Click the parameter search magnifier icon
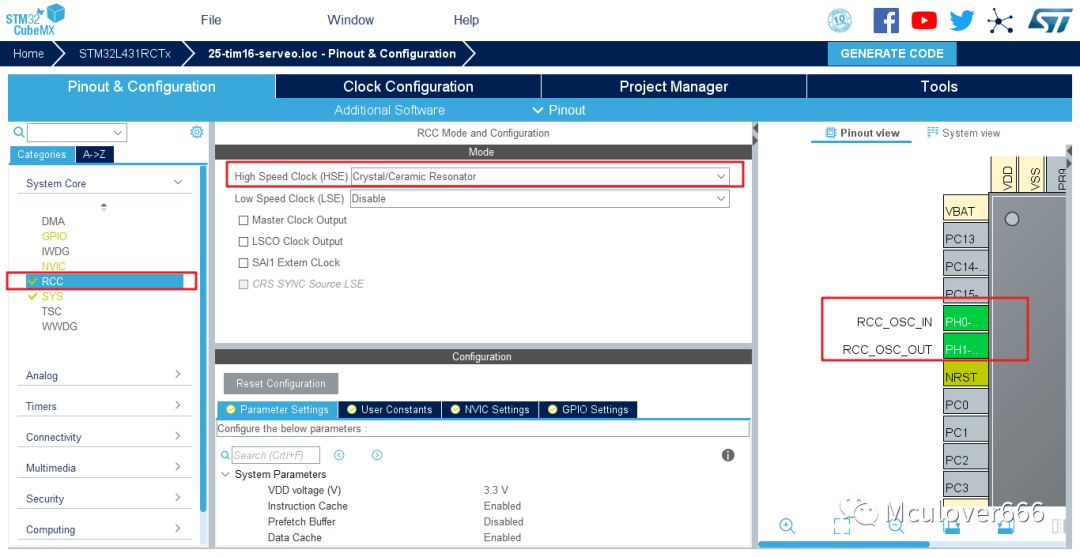 pos(225,455)
